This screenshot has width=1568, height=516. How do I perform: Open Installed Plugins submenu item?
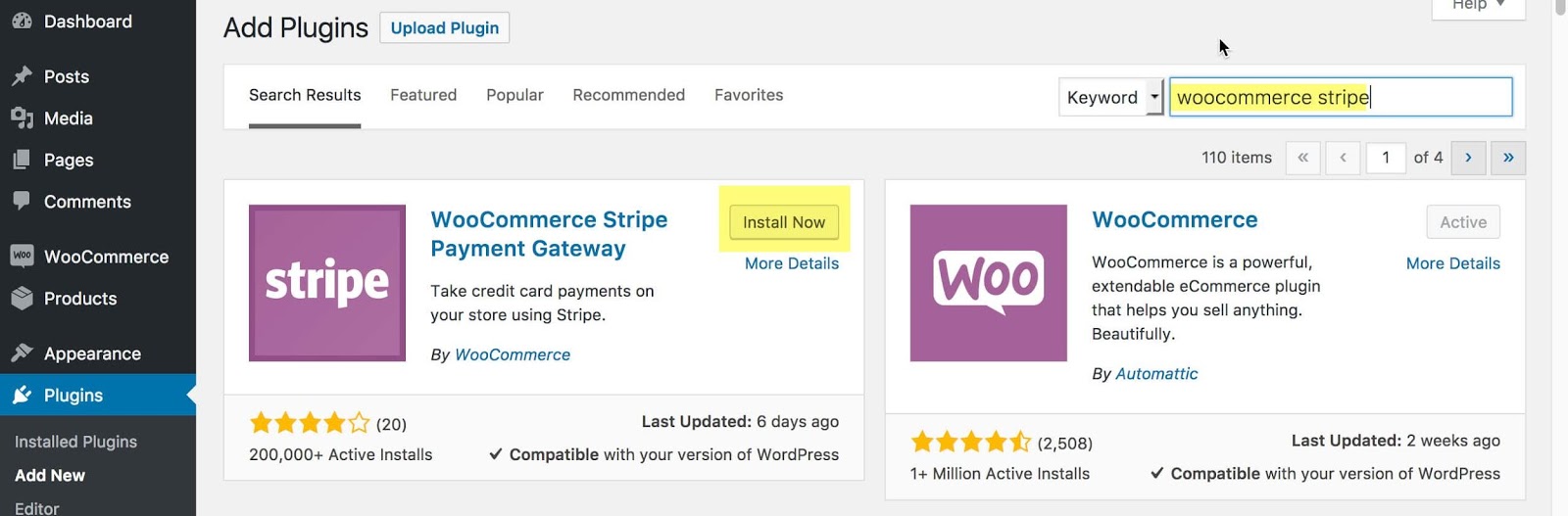75,442
